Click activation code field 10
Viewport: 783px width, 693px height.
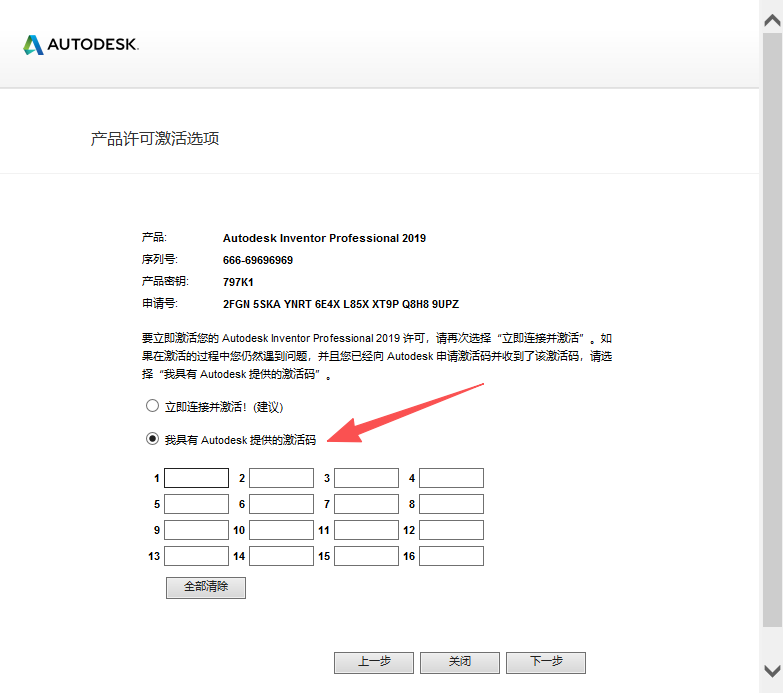pyautogui.click(x=281, y=530)
